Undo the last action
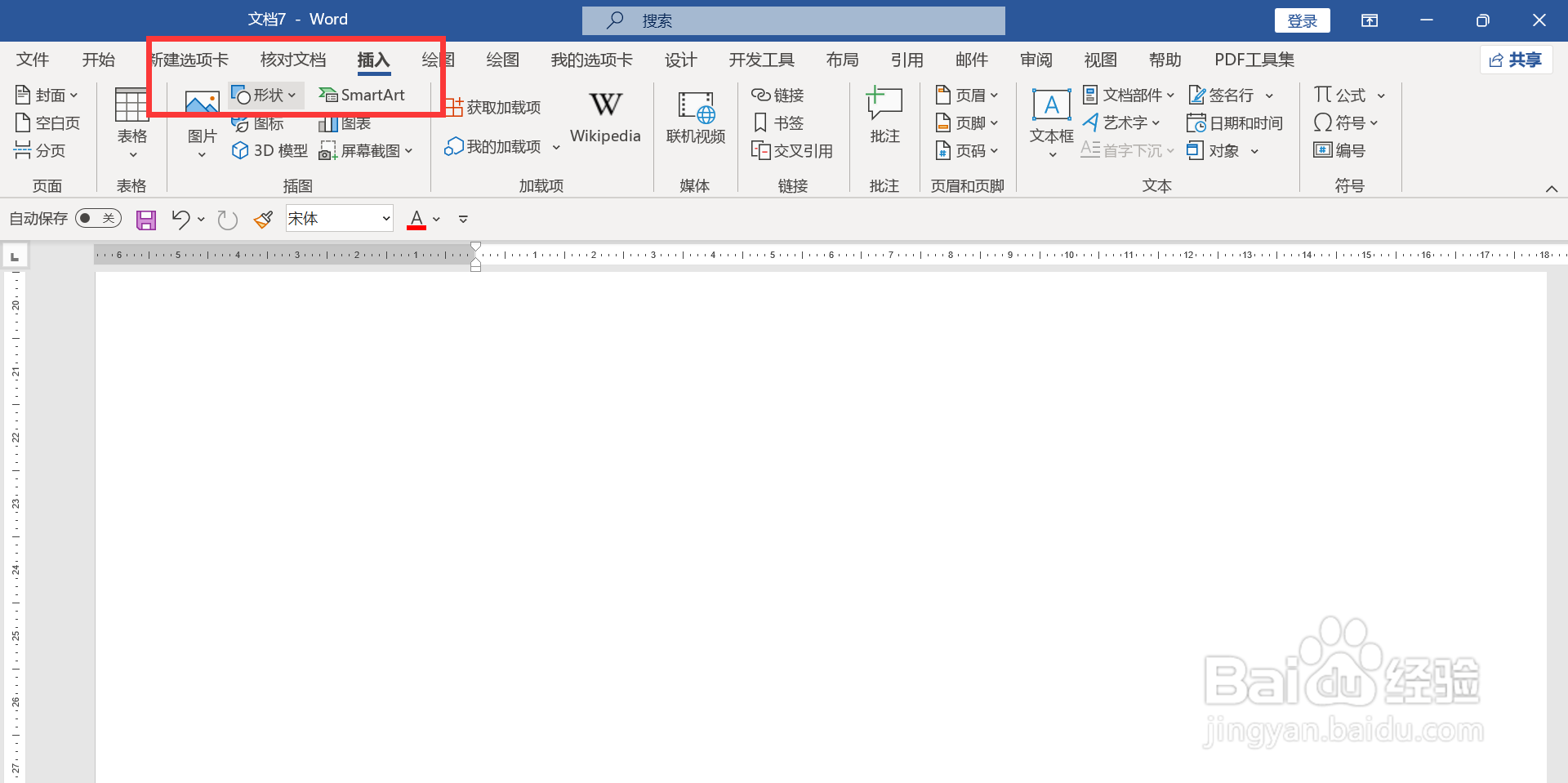Image resolution: width=1568 pixels, height=783 pixels. (x=180, y=219)
